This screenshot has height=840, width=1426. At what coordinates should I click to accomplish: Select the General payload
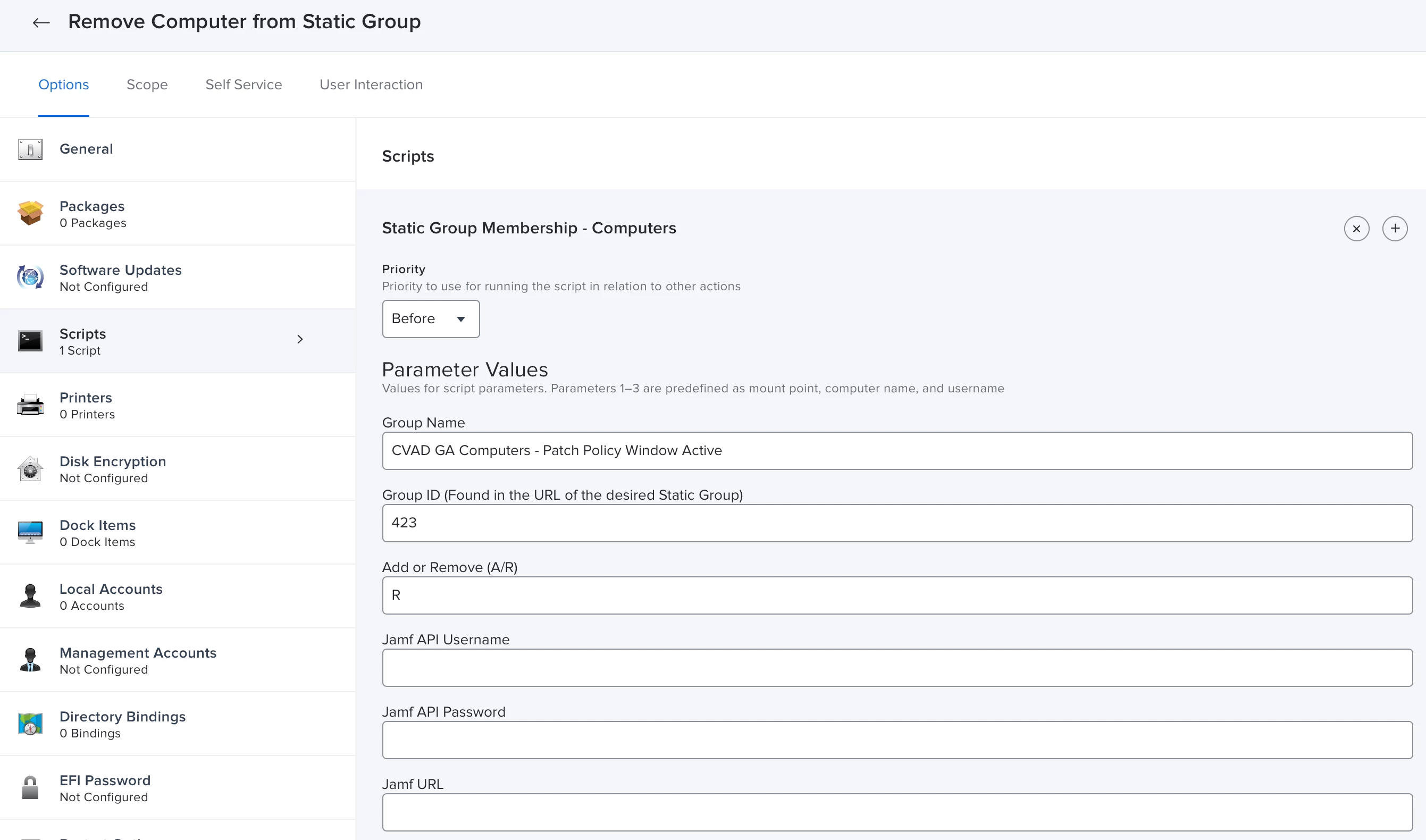178,149
